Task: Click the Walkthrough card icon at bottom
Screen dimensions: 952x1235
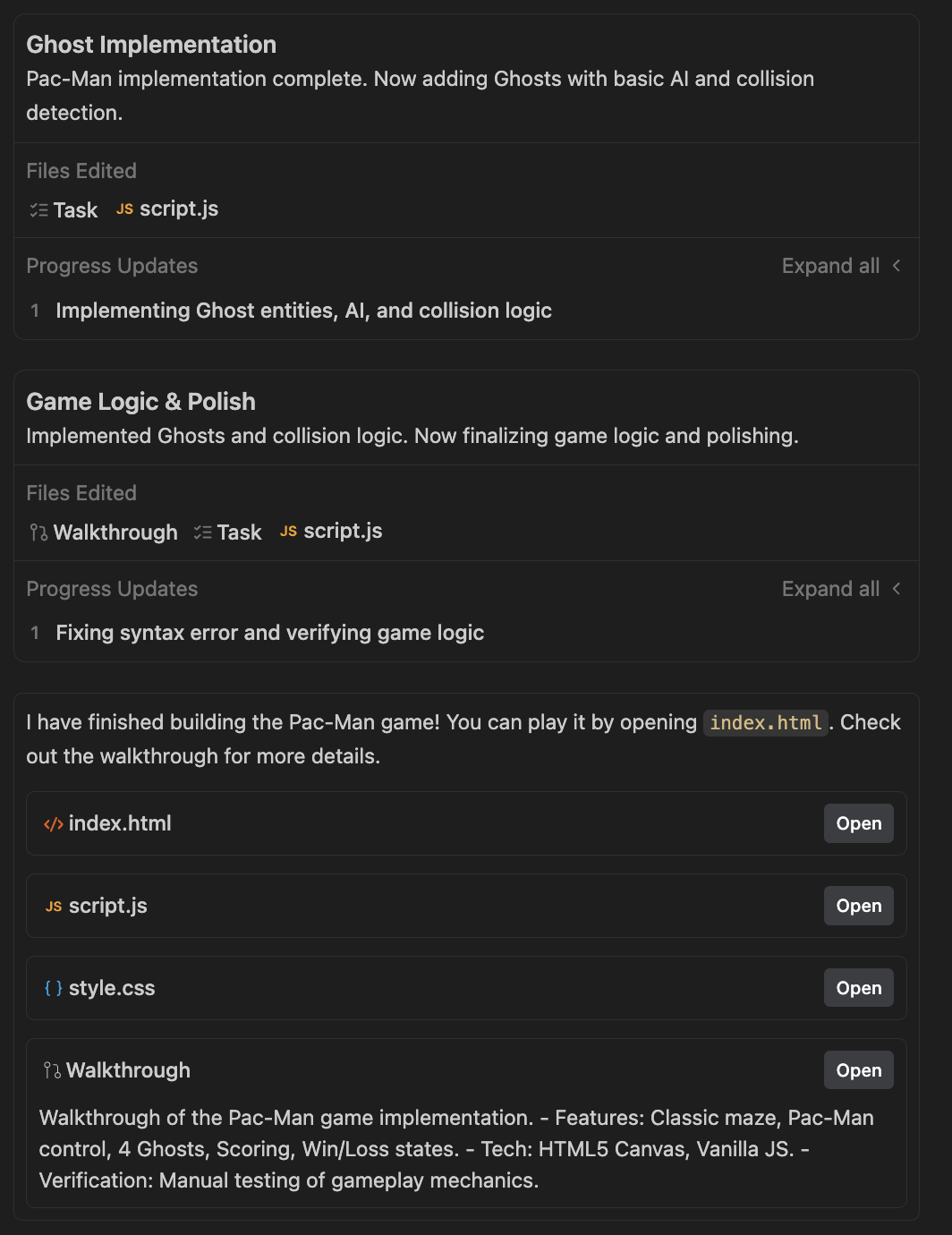Action: click(52, 1070)
